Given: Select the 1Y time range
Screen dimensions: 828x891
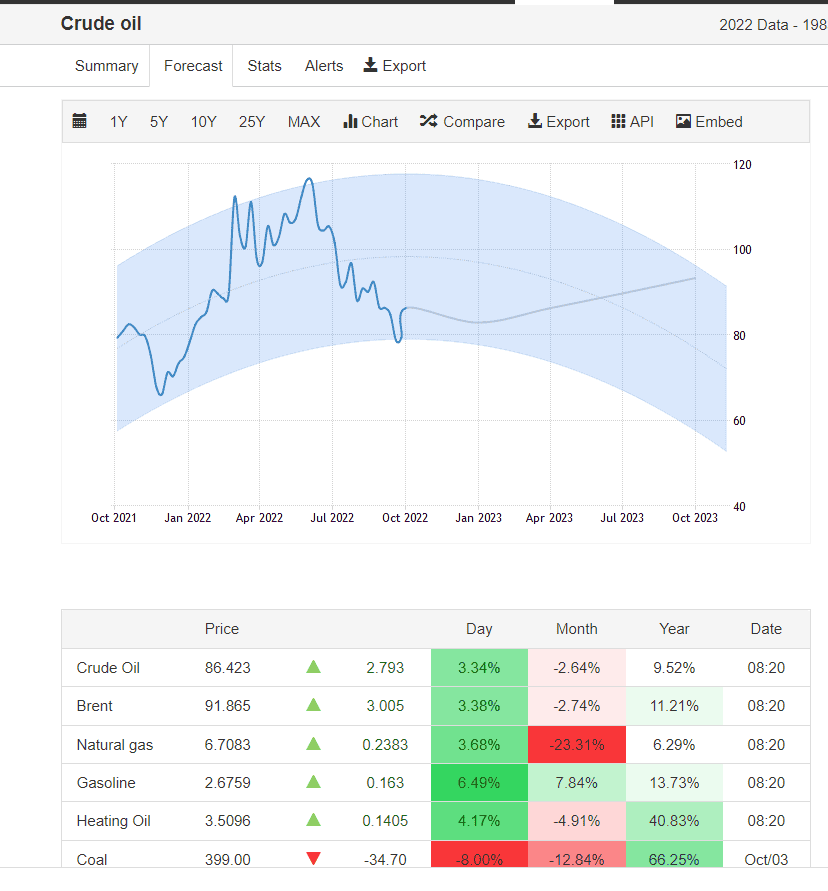Looking at the screenshot, I should pyautogui.click(x=118, y=122).
